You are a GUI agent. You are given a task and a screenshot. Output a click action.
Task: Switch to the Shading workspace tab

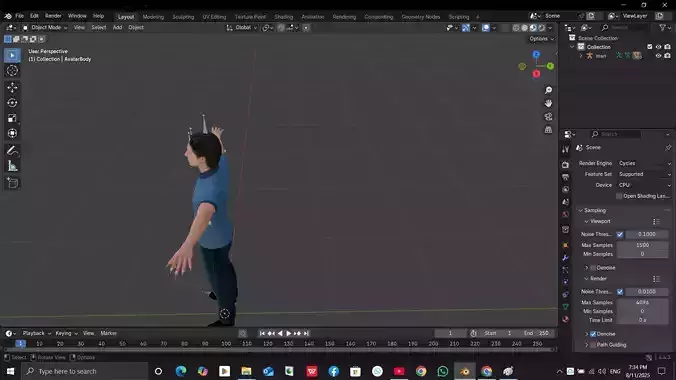(x=284, y=17)
